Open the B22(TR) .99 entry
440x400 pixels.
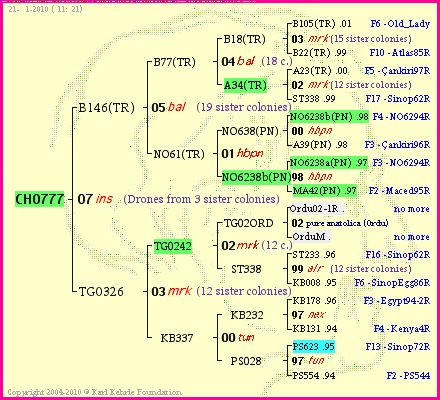tap(319, 52)
